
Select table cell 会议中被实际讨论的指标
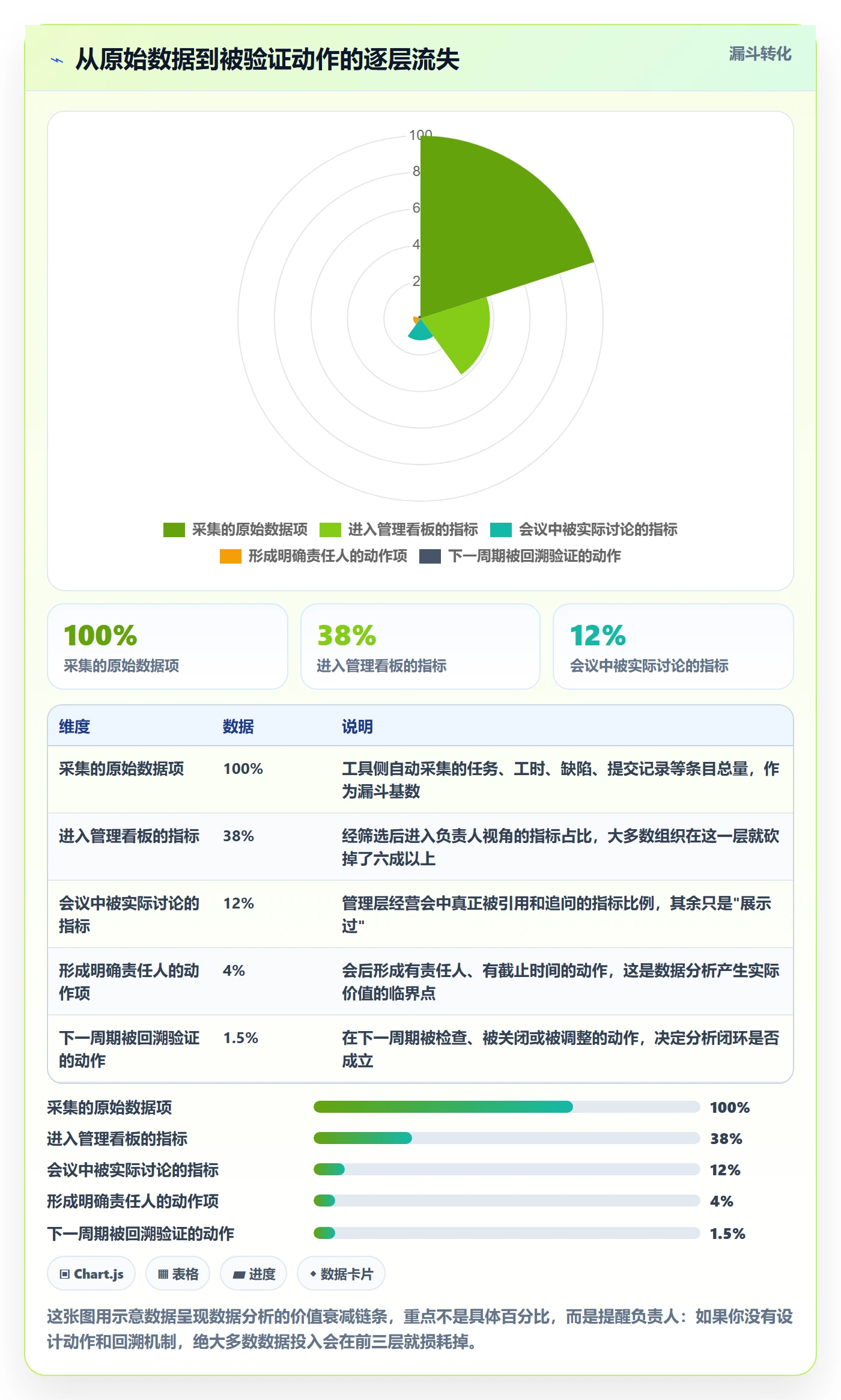pos(129,915)
